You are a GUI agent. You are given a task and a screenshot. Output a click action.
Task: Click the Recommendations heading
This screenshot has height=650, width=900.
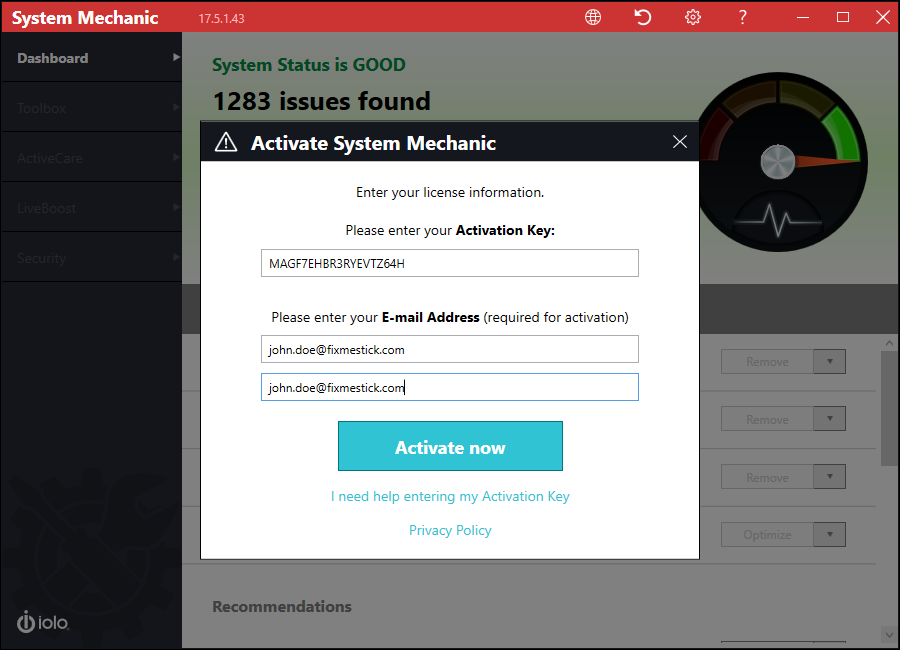(x=282, y=606)
